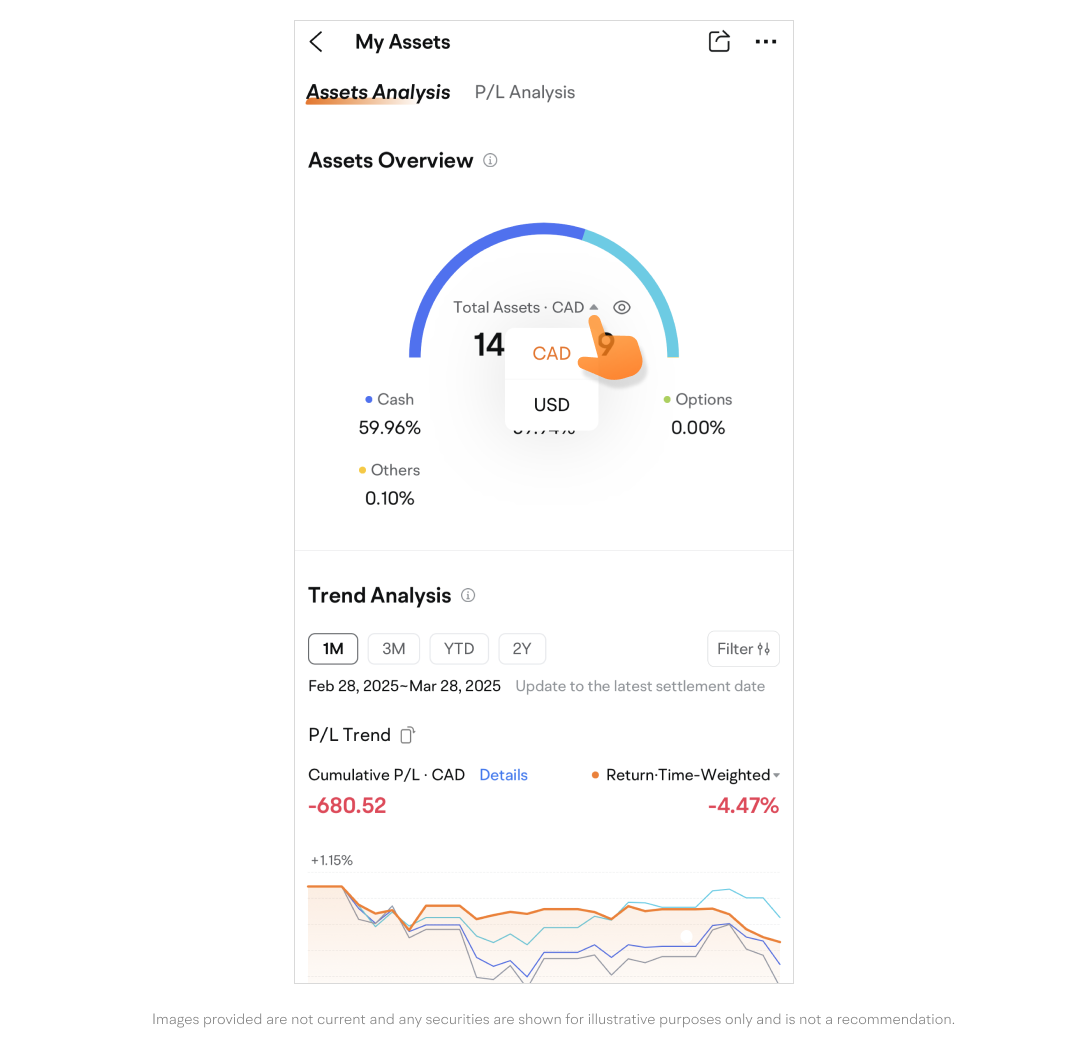Open the Cumulative P/L Details link
This screenshot has height=1049, width=1080.
(x=503, y=775)
